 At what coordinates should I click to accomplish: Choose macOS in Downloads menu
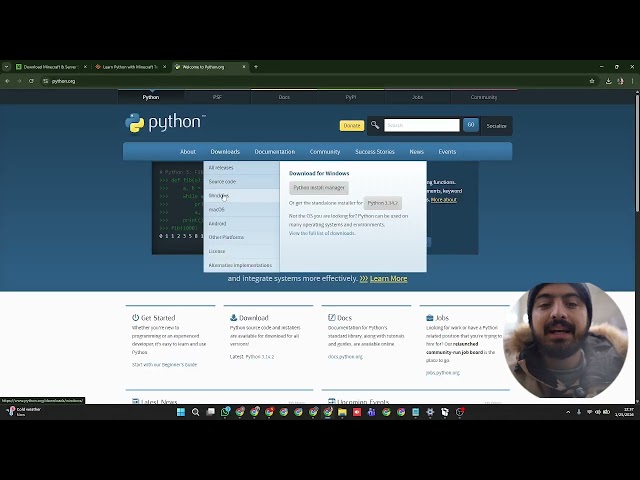click(242, 209)
